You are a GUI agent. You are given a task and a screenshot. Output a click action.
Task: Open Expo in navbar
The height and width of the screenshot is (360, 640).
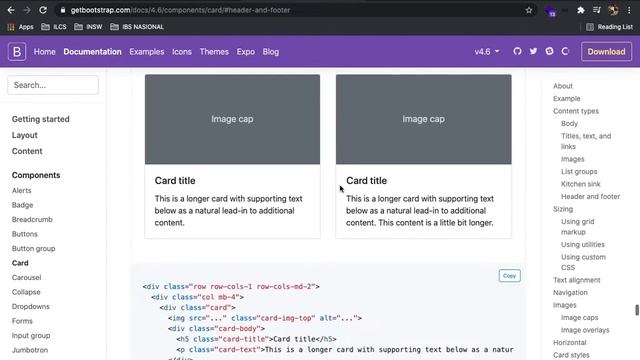[246, 52]
